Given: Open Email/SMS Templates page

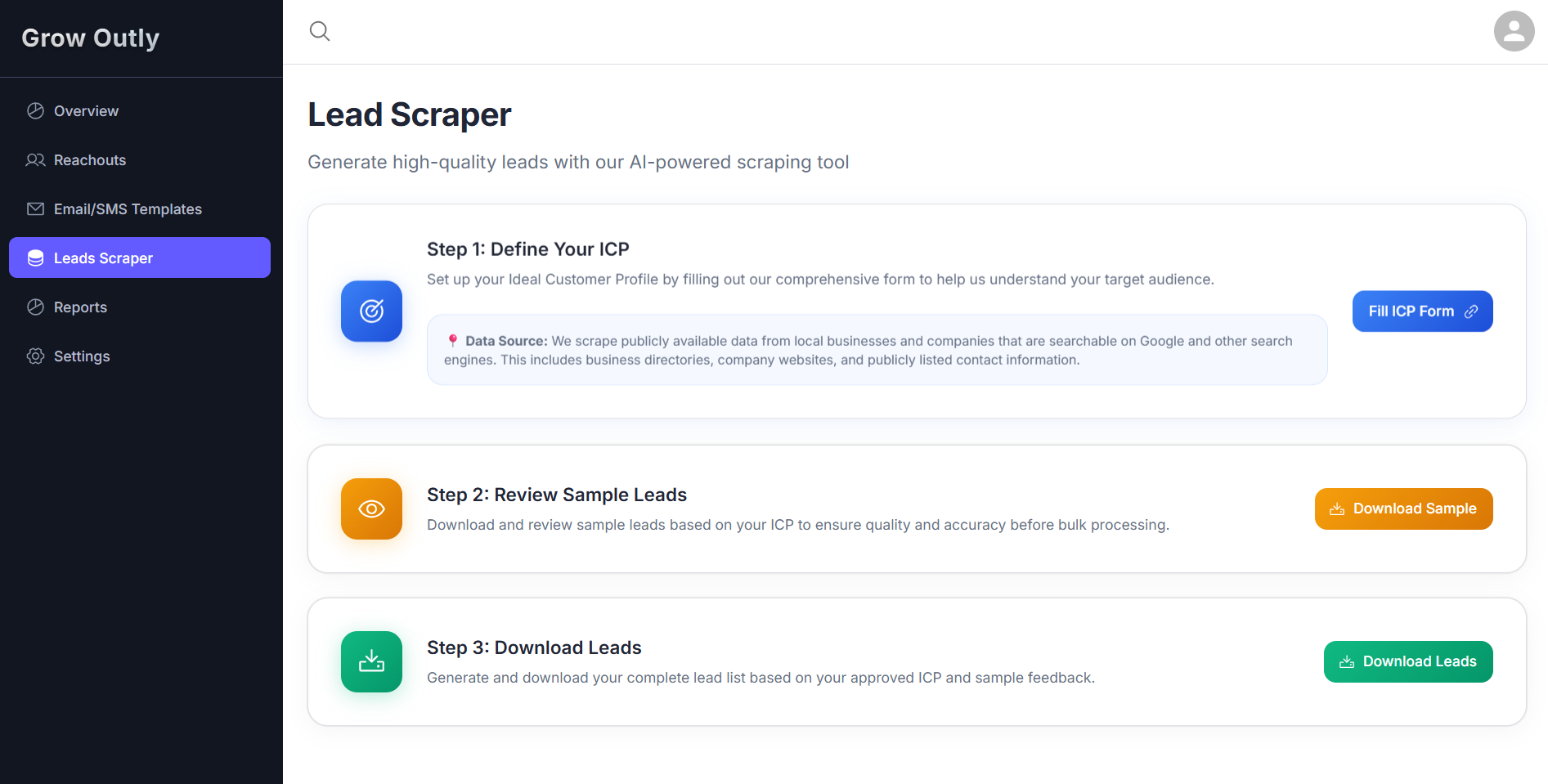Looking at the screenshot, I should (x=128, y=209).
